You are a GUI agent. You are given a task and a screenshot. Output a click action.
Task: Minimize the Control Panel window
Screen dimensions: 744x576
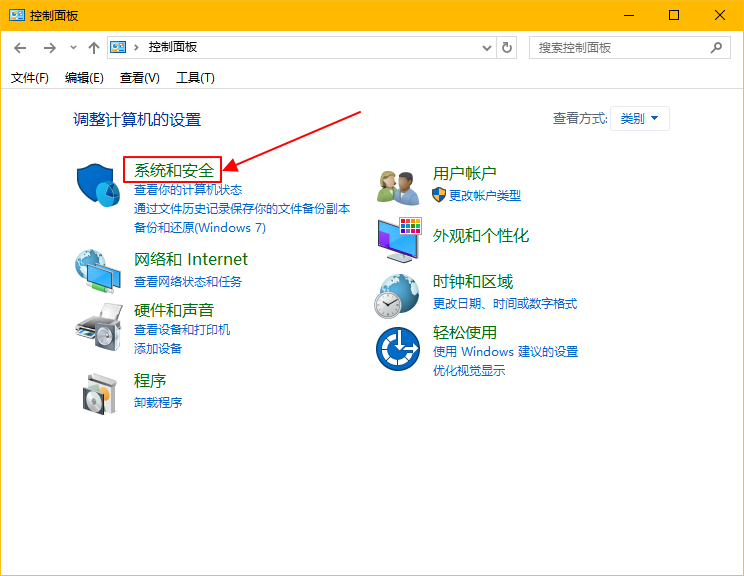pos(629,15)
